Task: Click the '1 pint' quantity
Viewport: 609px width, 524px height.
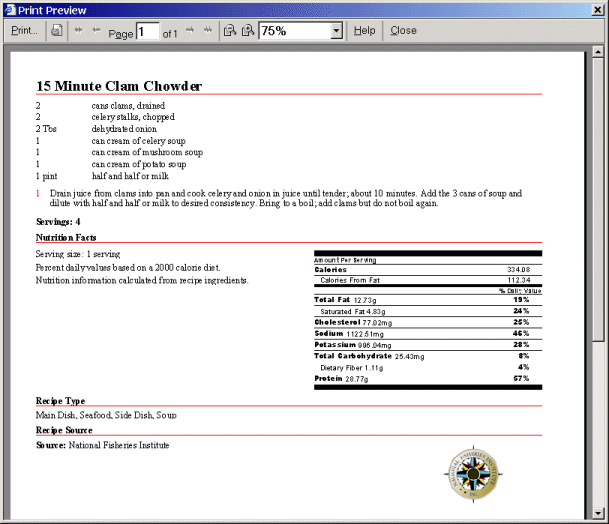Action: point(46,176)
